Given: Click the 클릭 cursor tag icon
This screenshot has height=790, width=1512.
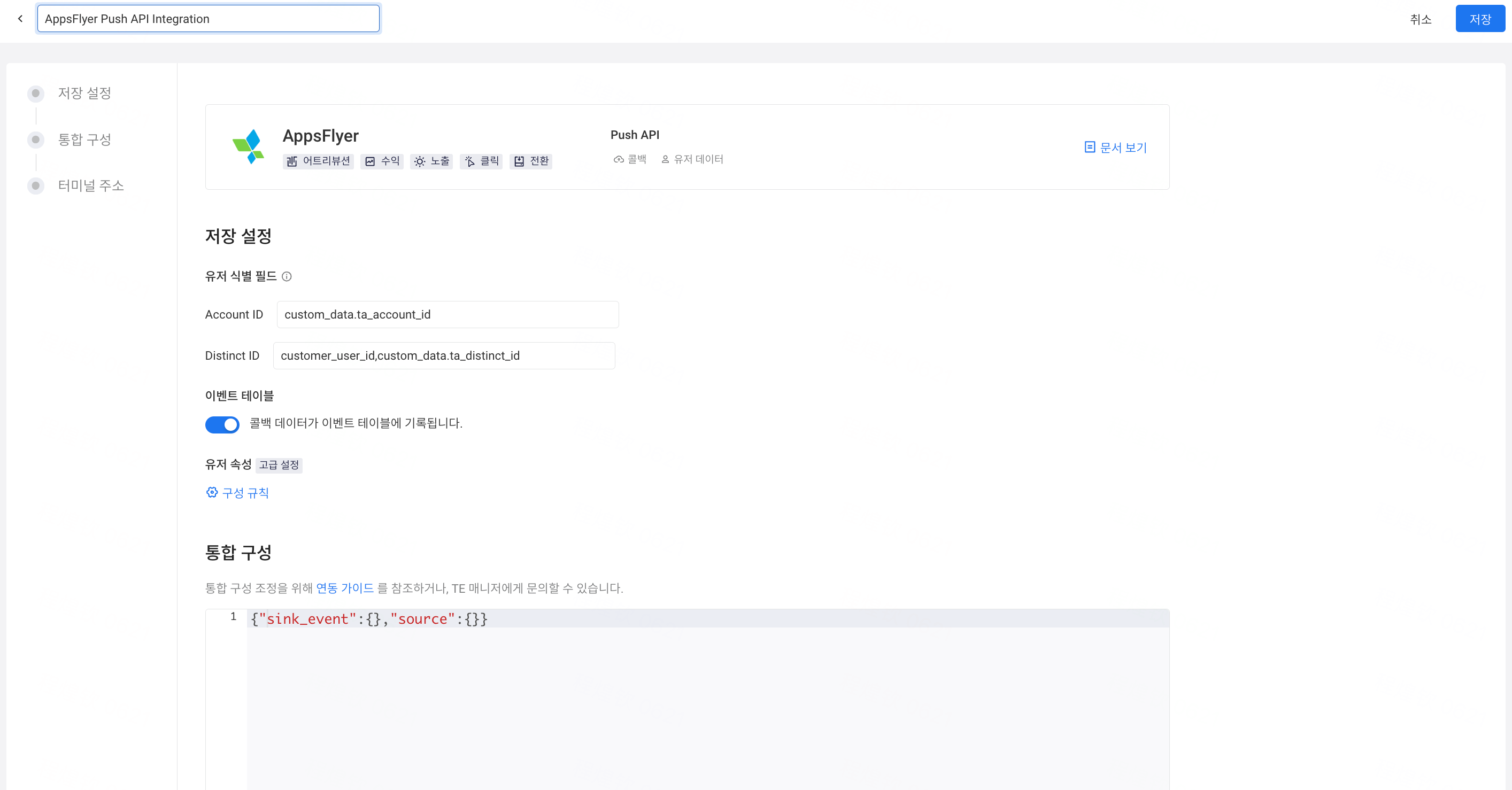Looking at the screenshot, I should coord(469,161).
